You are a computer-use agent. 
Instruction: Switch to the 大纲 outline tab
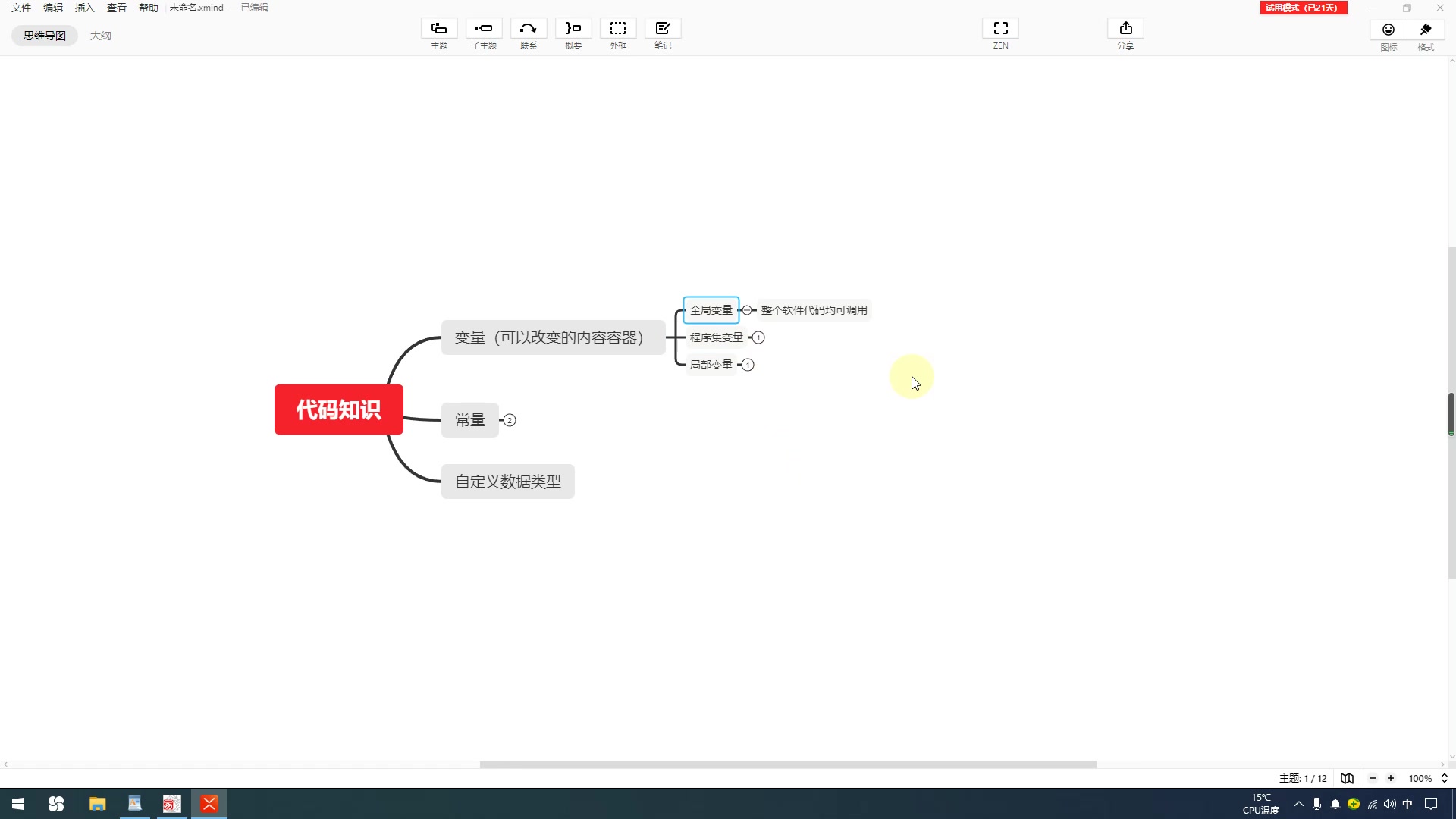[x=100, y=36]
